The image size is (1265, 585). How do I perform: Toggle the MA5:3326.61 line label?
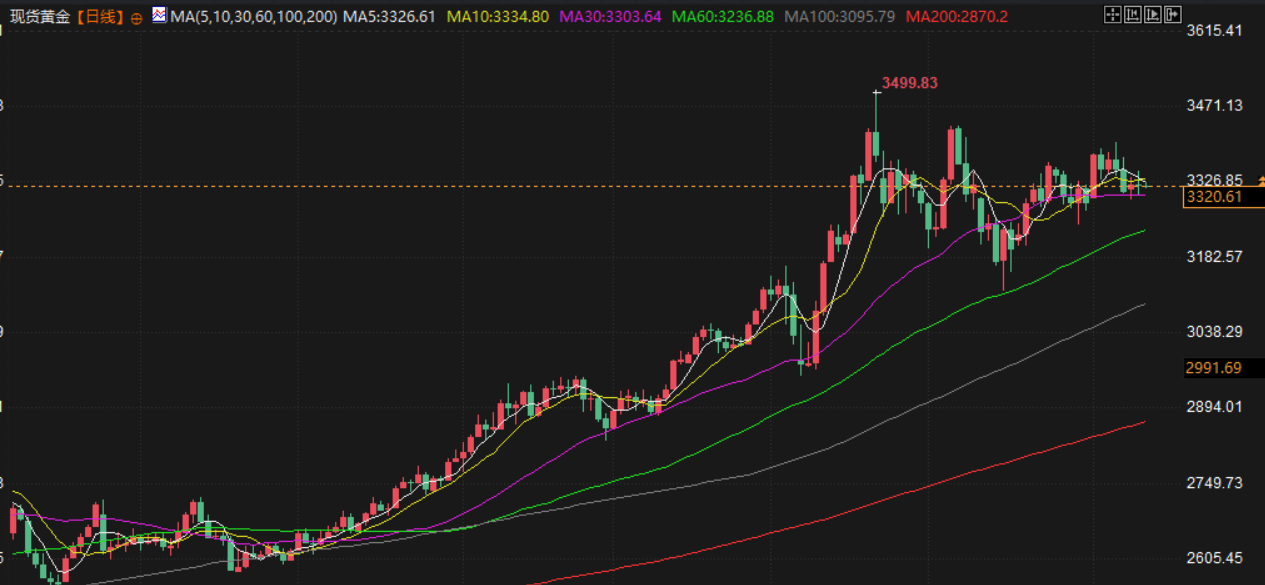(389, 17)
